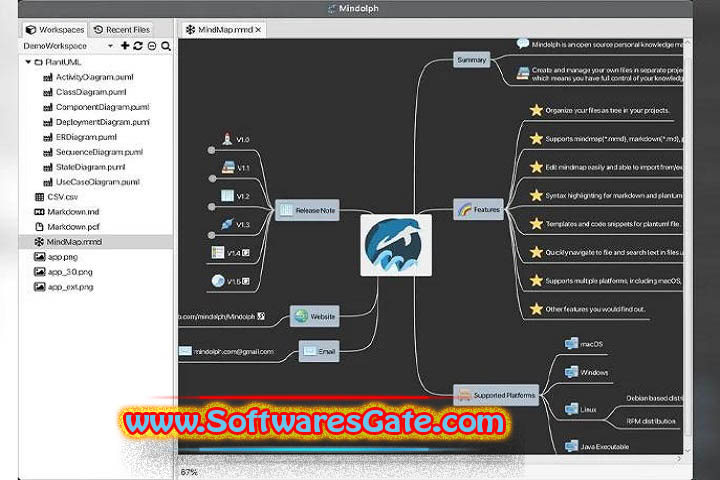720x480 pixels.
Task: Open SequenceDiagram.puml file
Action: coord(93,152)
